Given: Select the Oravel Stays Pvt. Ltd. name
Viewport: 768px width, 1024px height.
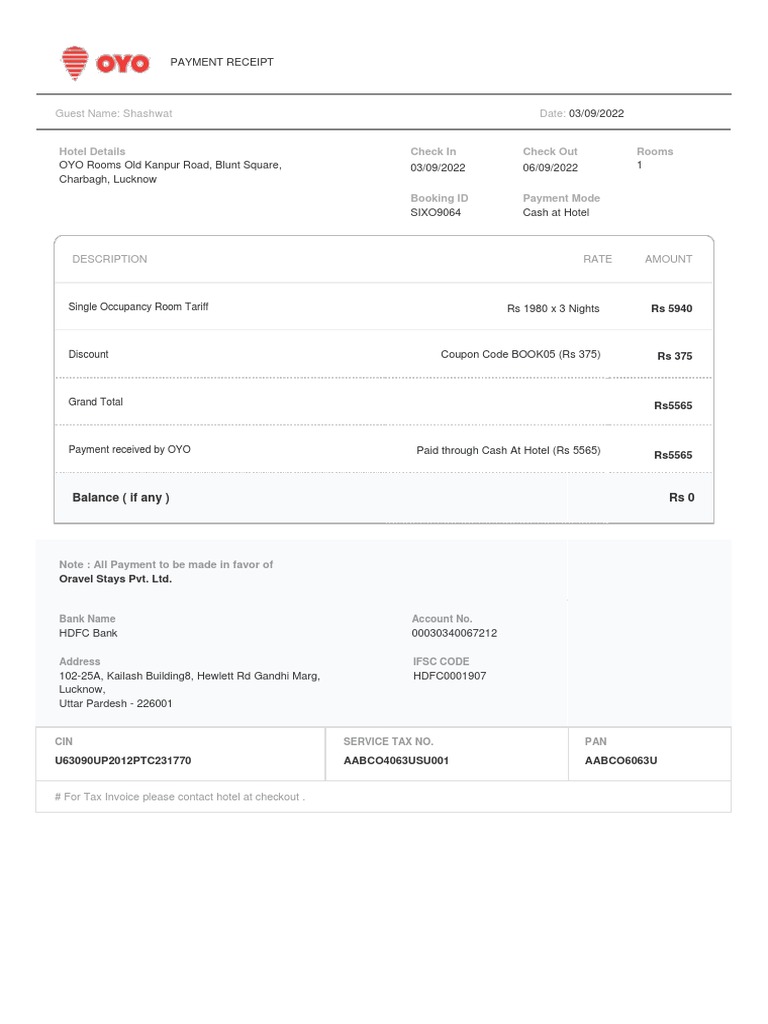Looking at the screenshot, I should click(116, 578).
